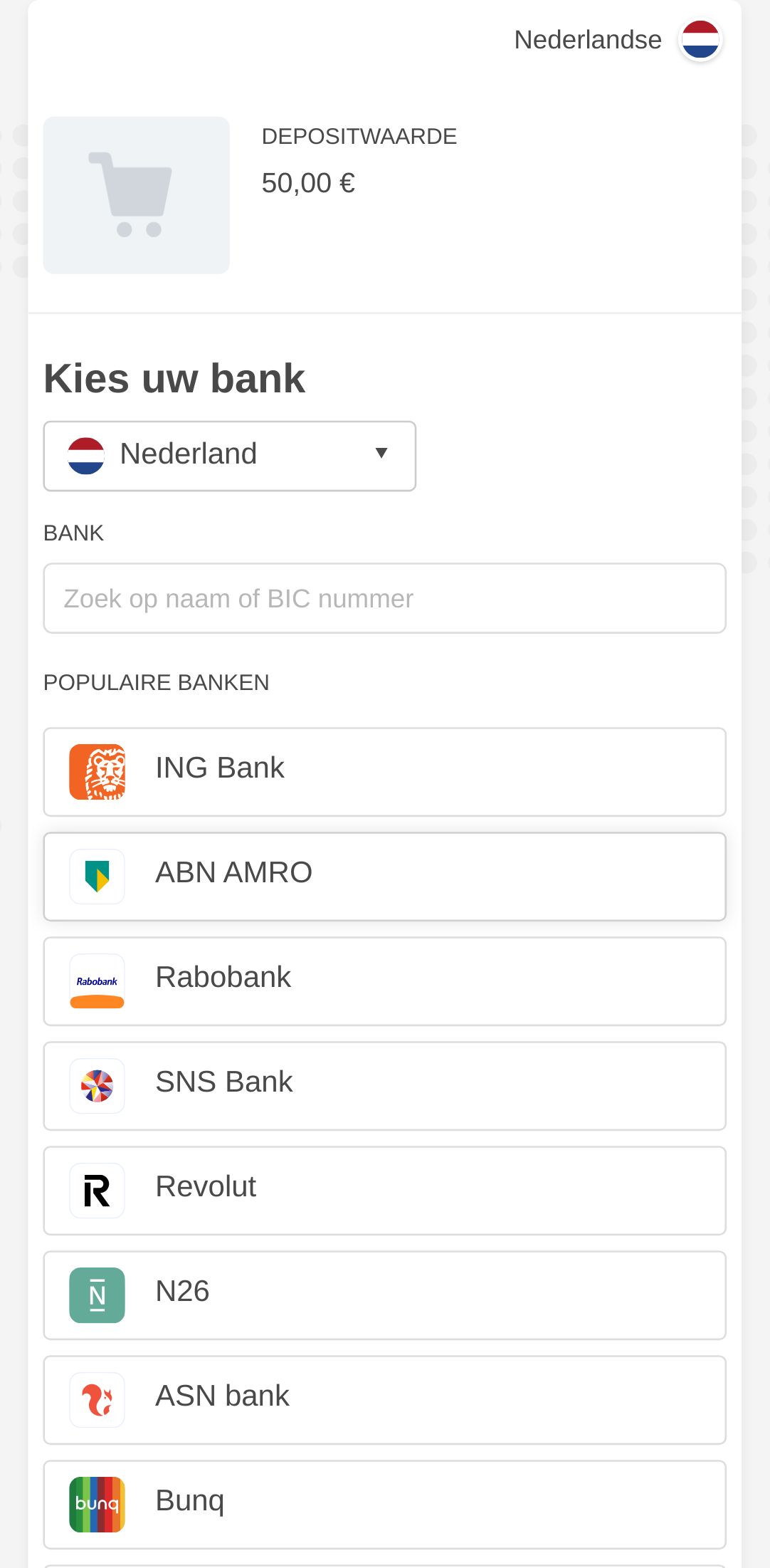Focus the bank name or BIC search field
770x1568 pixels.
(x=384, y=598)
